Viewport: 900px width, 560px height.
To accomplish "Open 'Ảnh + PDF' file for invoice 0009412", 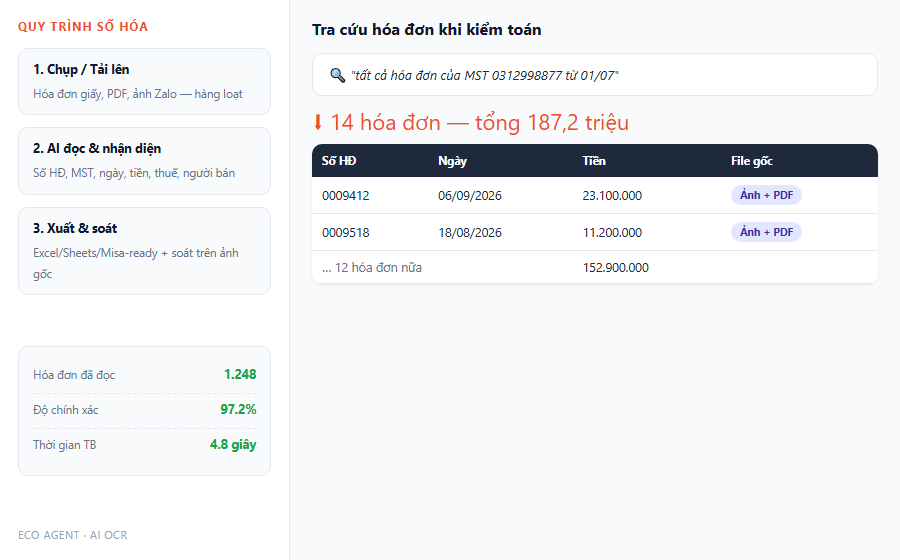I will [x=766, y=195].
